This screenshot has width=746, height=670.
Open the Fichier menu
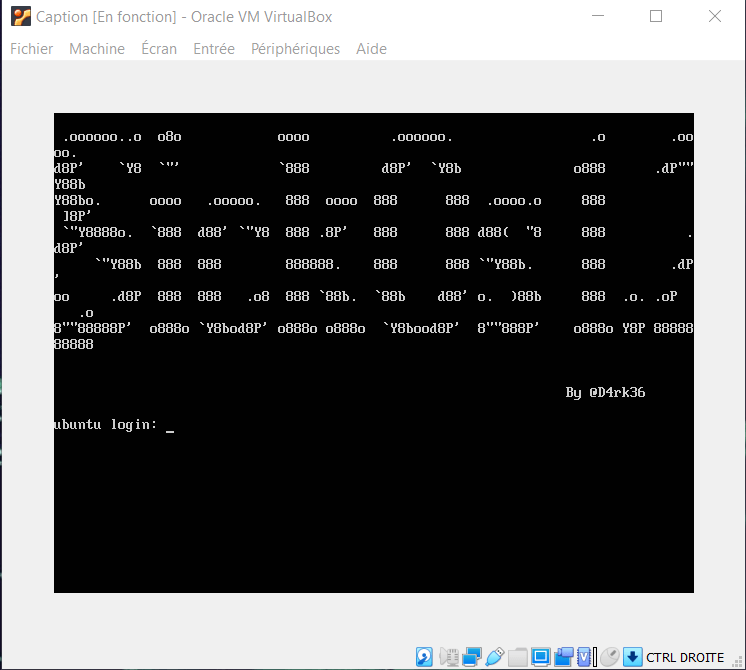[x=32, y=49]
